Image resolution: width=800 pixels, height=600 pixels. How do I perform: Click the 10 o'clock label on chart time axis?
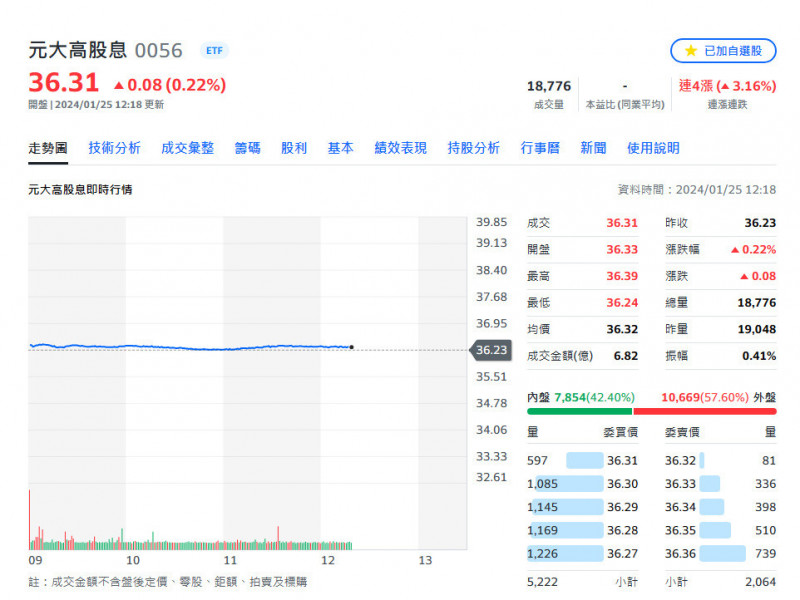(133, 560)
